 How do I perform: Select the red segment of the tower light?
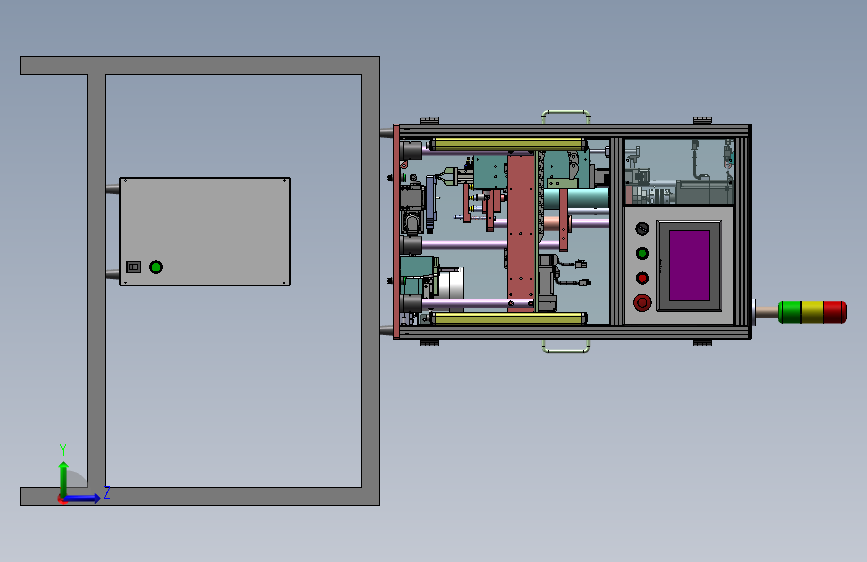[835, 312]
